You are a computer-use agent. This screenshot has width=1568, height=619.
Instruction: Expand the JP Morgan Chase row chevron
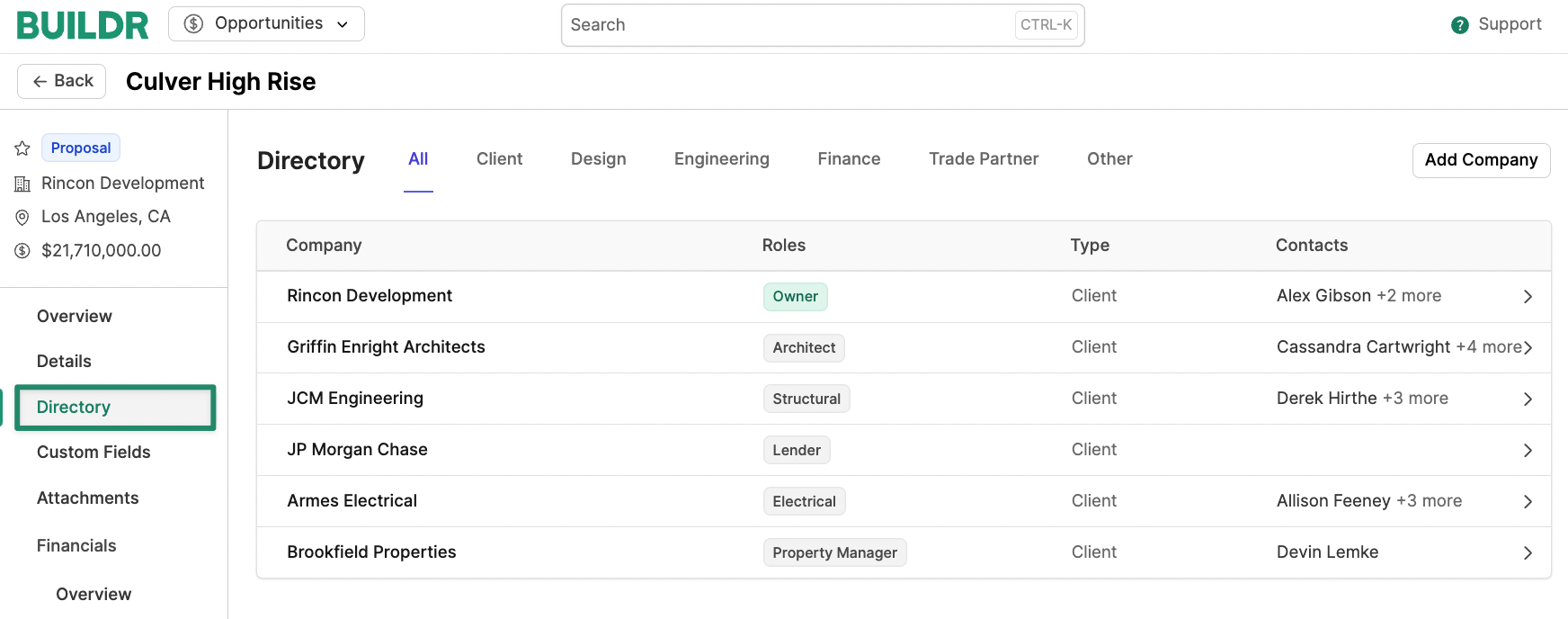pyautogui.click(x=1528, y=451)
